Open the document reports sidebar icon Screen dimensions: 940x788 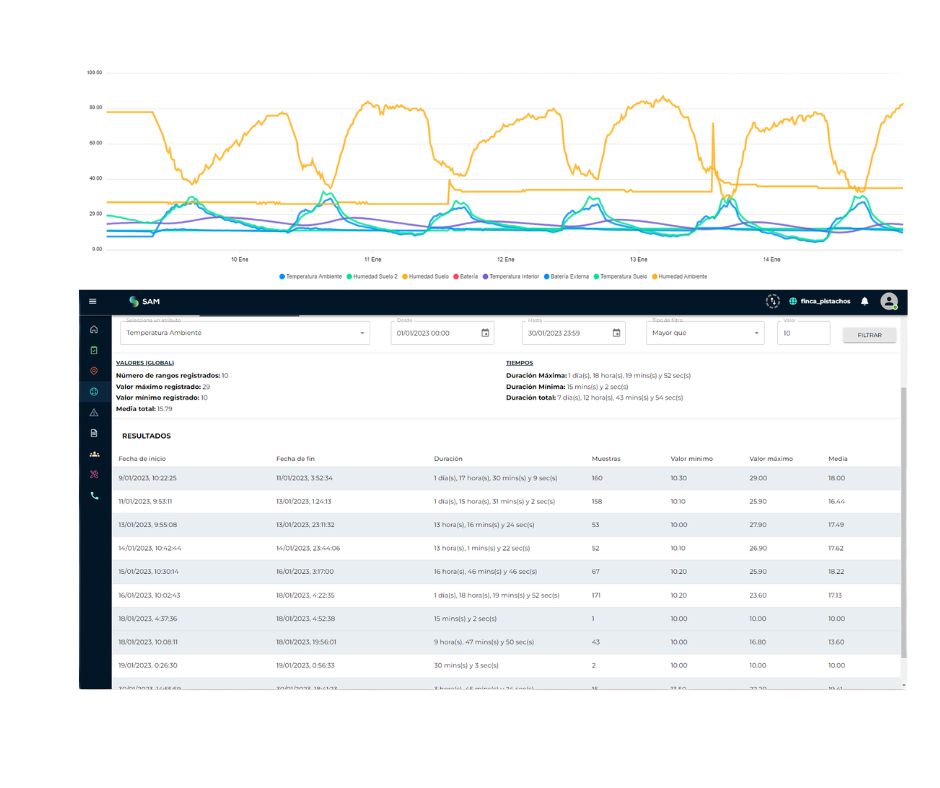click(94, 433)
